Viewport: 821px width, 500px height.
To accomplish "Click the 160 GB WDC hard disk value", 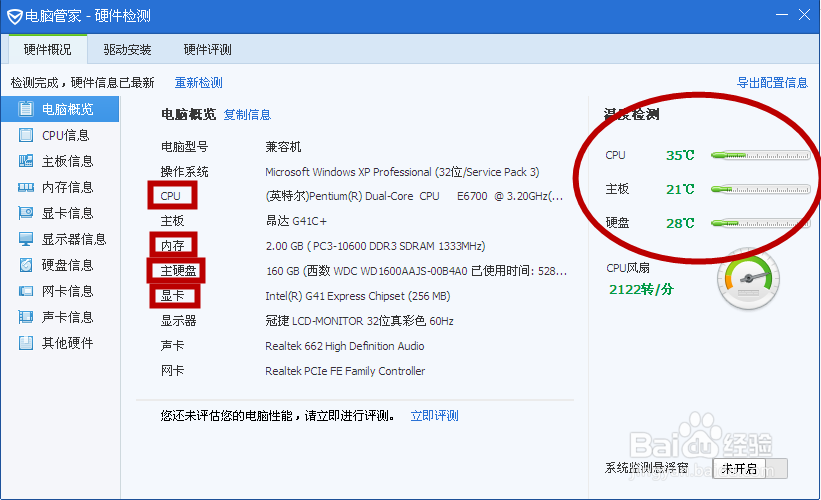I will point(416,271).
